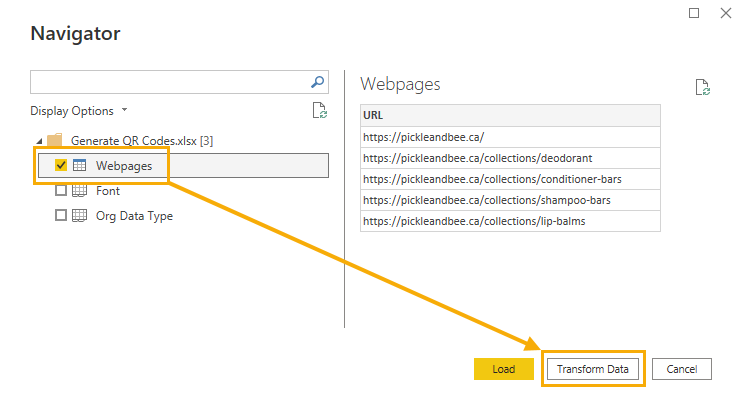742x398 pixels.
Task: Click into the navigator search field
Action: pos(170,82)
